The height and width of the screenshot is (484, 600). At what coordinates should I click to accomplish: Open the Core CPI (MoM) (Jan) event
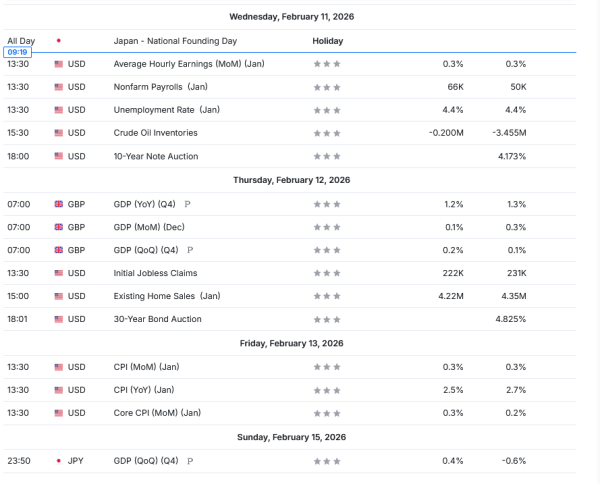[x=158, y=413]
